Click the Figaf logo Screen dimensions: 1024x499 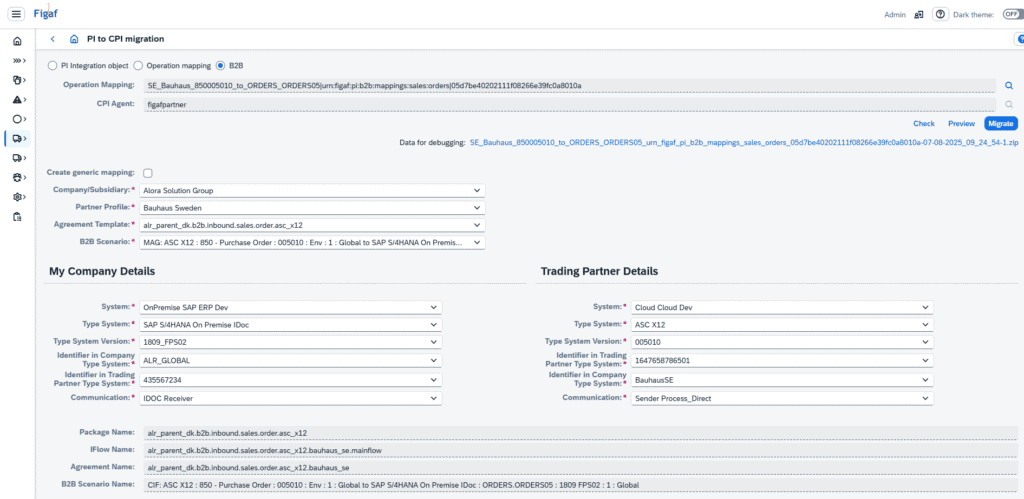pos(46,13)
